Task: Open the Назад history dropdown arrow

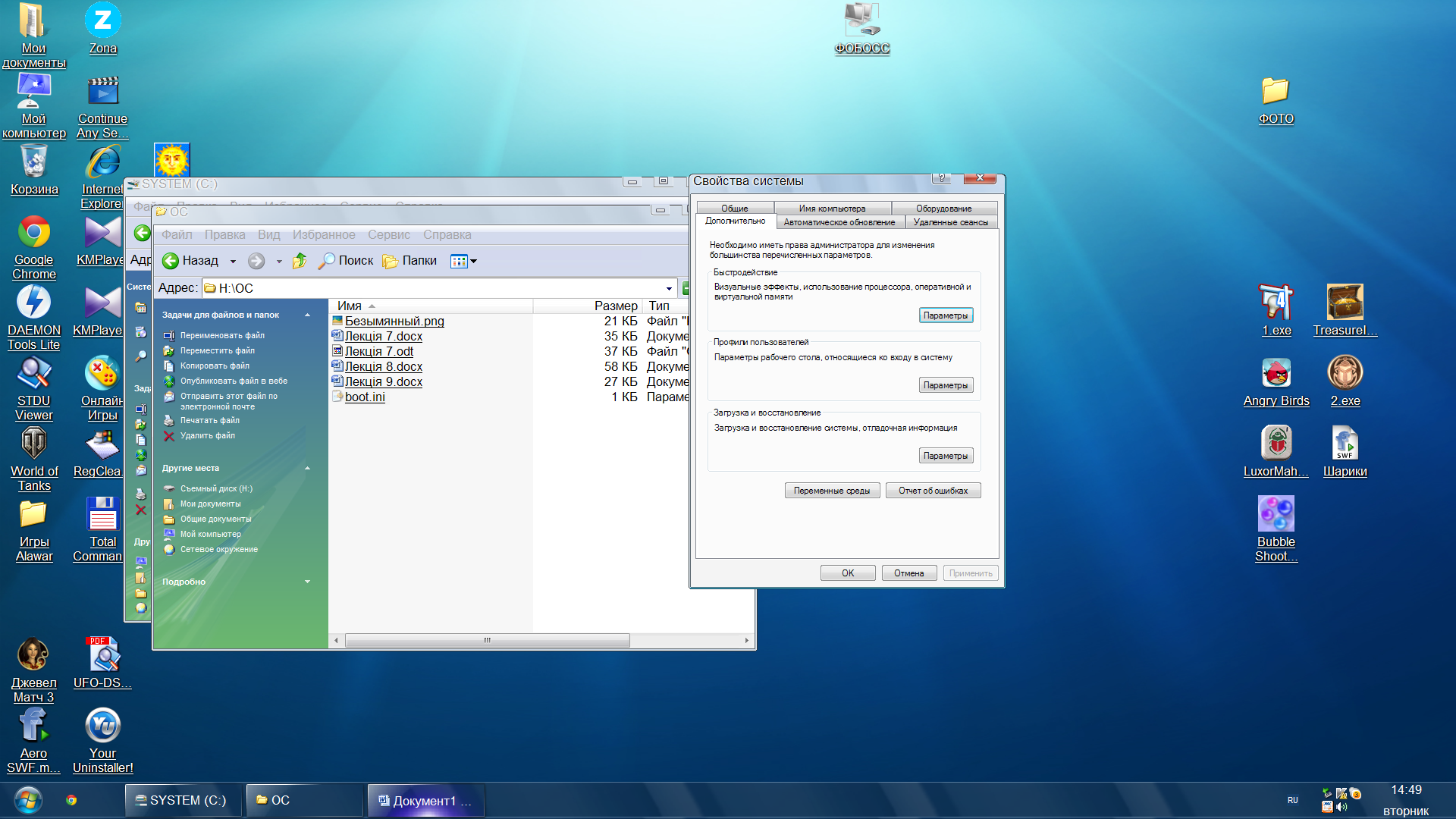Action: click(233, 262)
